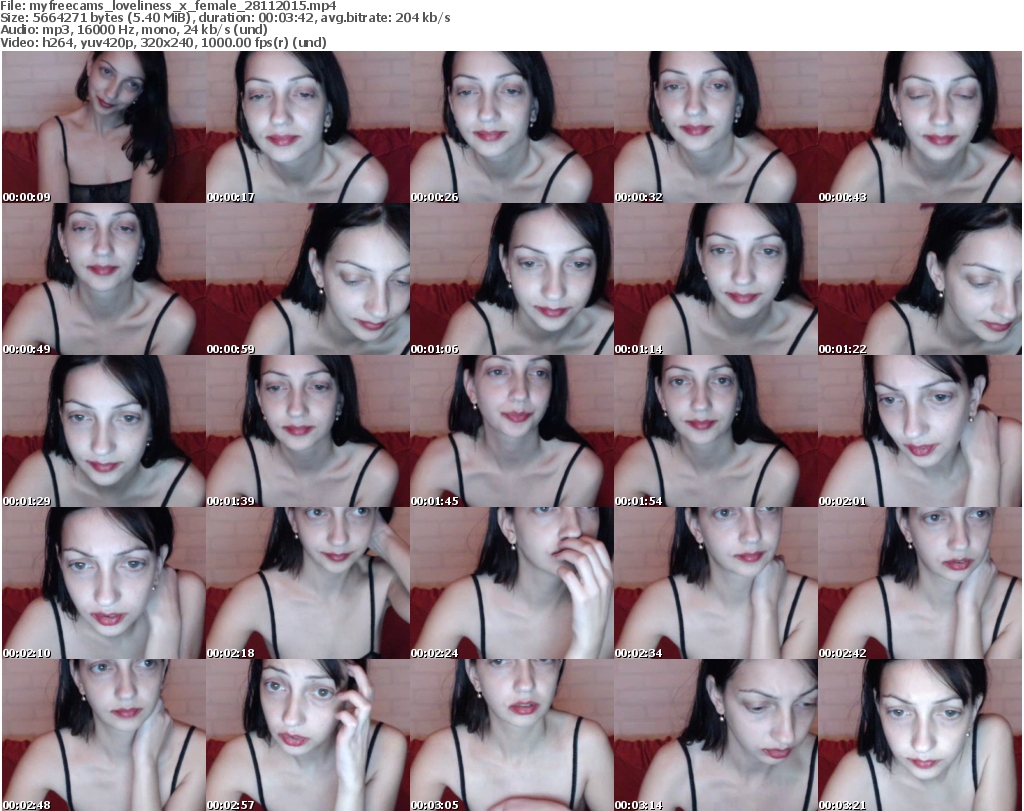Open the thumbnail stamped 00:02:34
Viewport: 1024px width, 811px height.
point(716,584)
